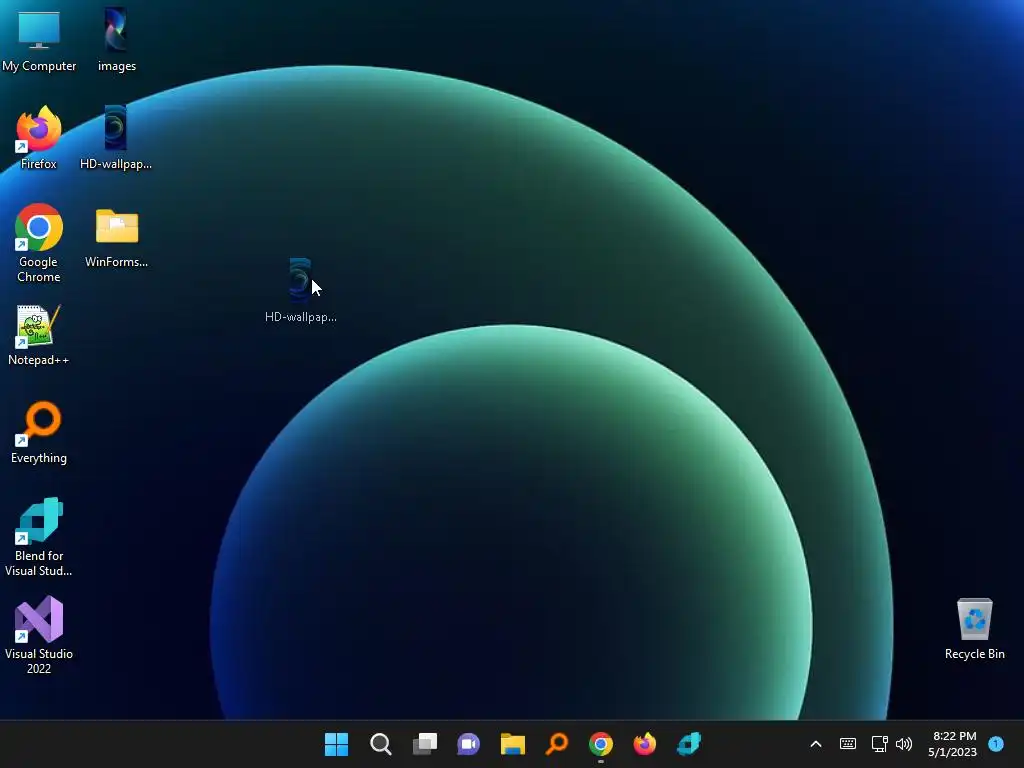The width and height of the screenshot is (1024, 768).
Task: Select HD-wallpap file beside Firefox shortcut
Action: [x=116, y=138]
